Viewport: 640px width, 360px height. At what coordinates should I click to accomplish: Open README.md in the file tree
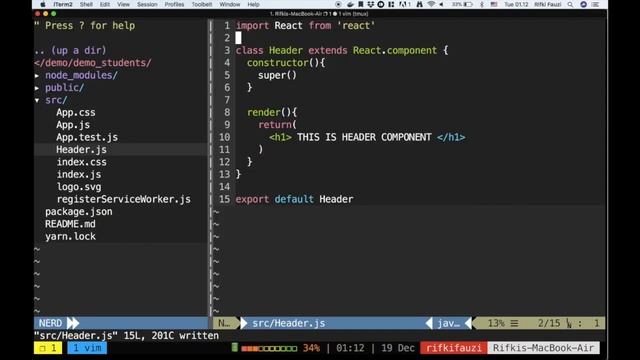tap(70, 224)
